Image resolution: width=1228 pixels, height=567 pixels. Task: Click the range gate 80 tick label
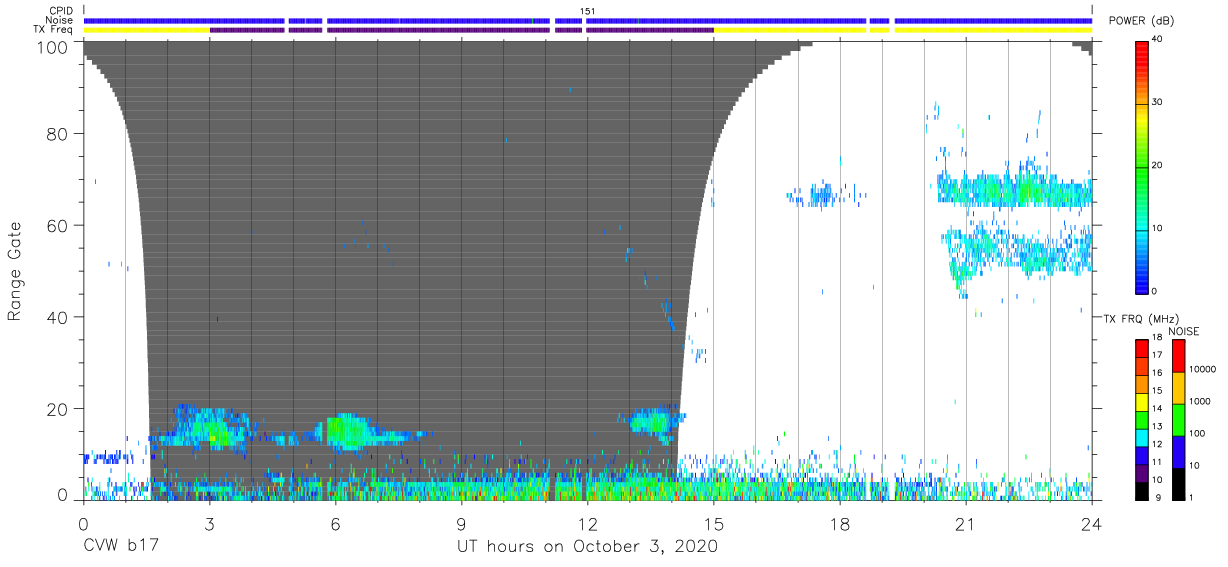(57, 134)
